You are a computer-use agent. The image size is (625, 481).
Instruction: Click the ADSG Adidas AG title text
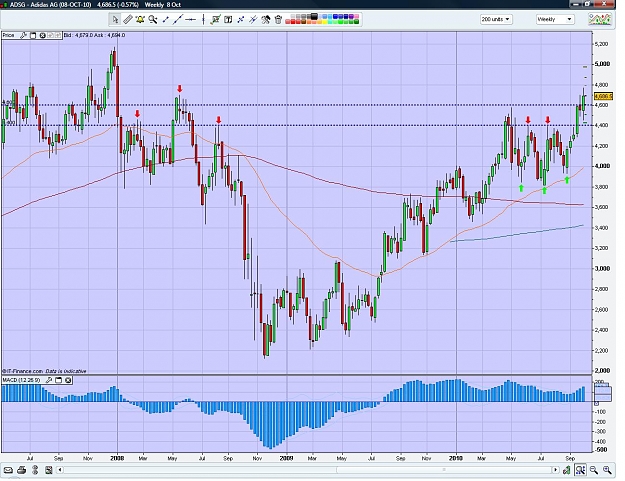(x=50, y=5)
